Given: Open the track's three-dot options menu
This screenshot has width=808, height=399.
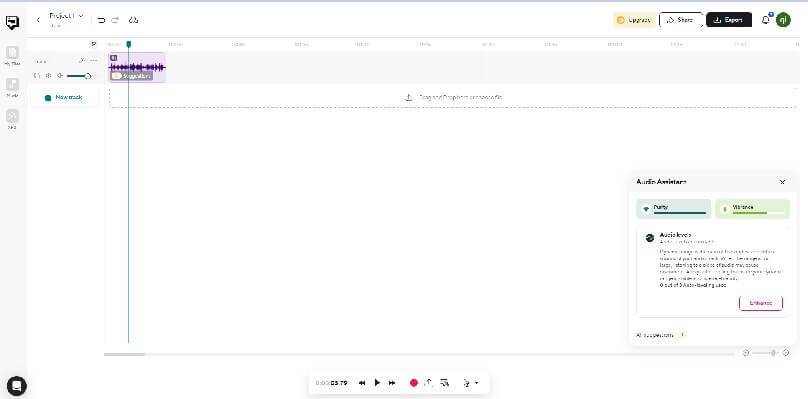Looking at the screenshot, I should (x=93, y=61).
